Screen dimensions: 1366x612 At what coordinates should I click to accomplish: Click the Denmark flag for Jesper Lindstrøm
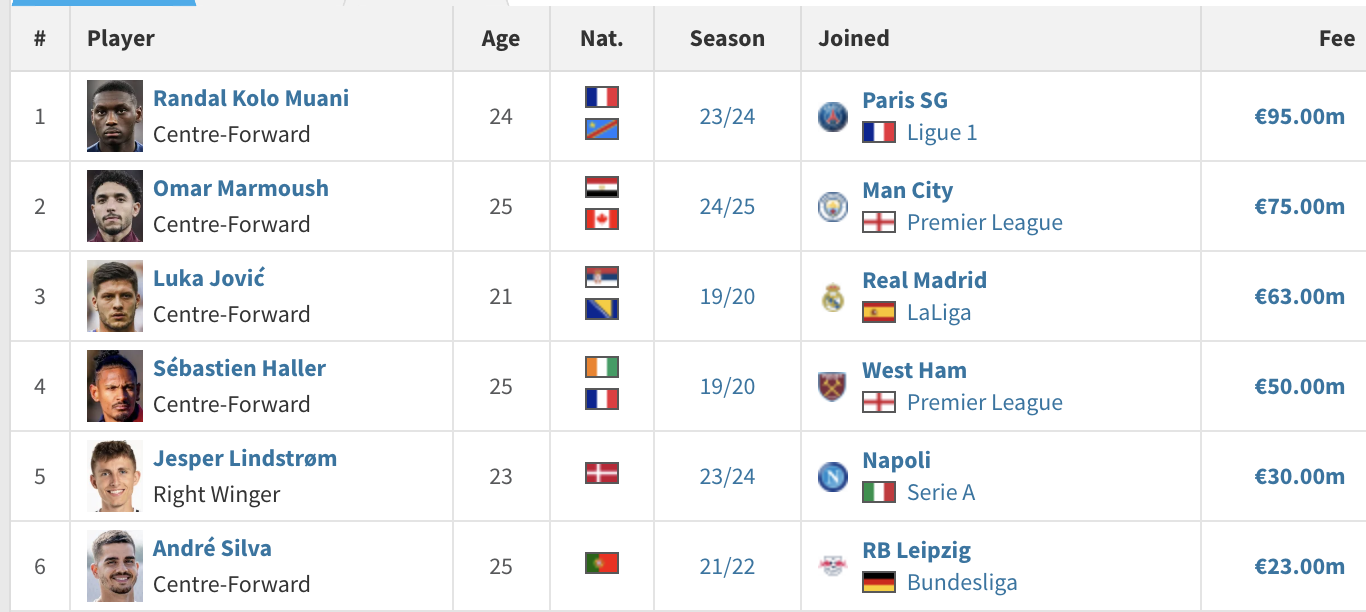602,473
